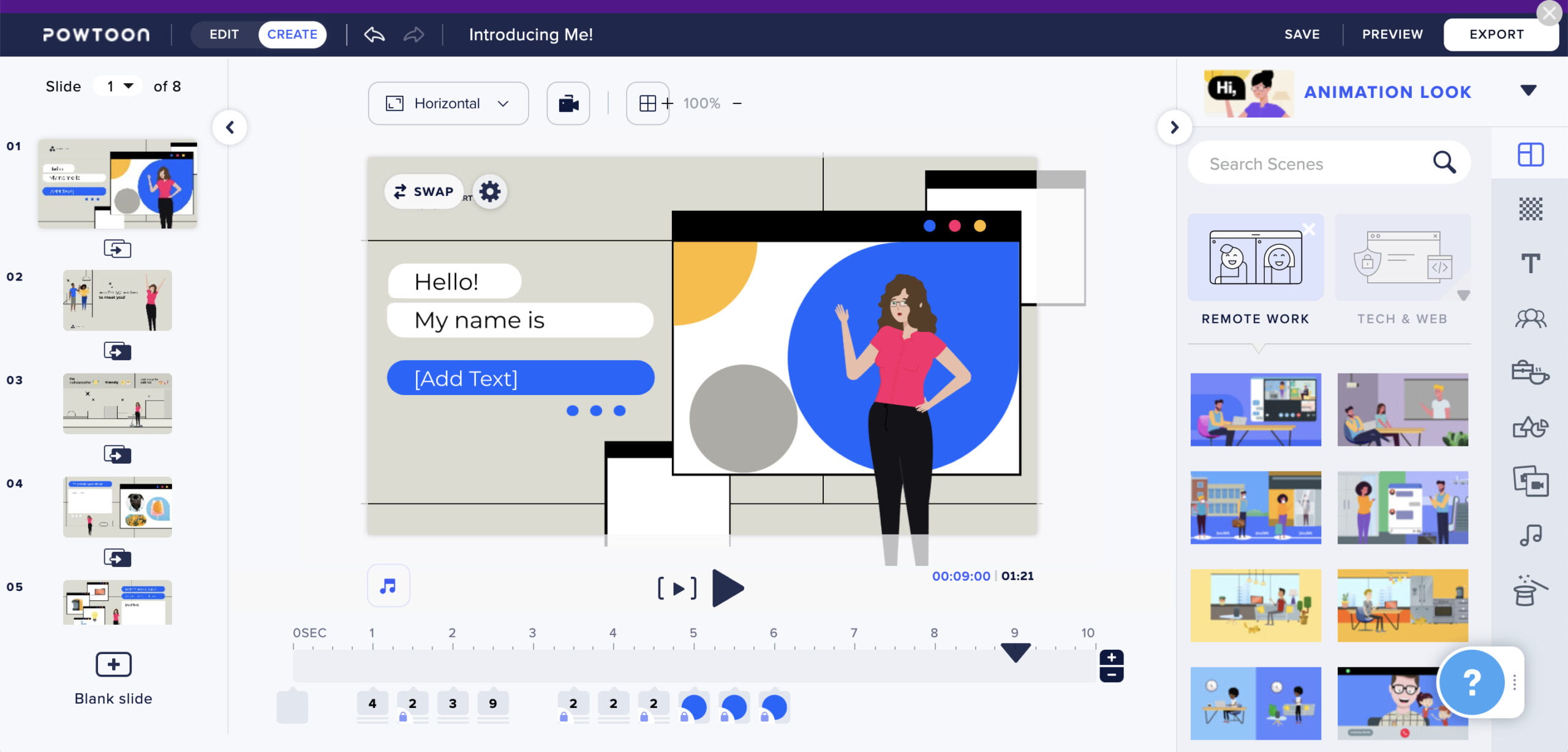The width and height of the screenshot is (1568, 752).
Task: Zoom out with minus next to 100%
Action: [x=737, y=103]
